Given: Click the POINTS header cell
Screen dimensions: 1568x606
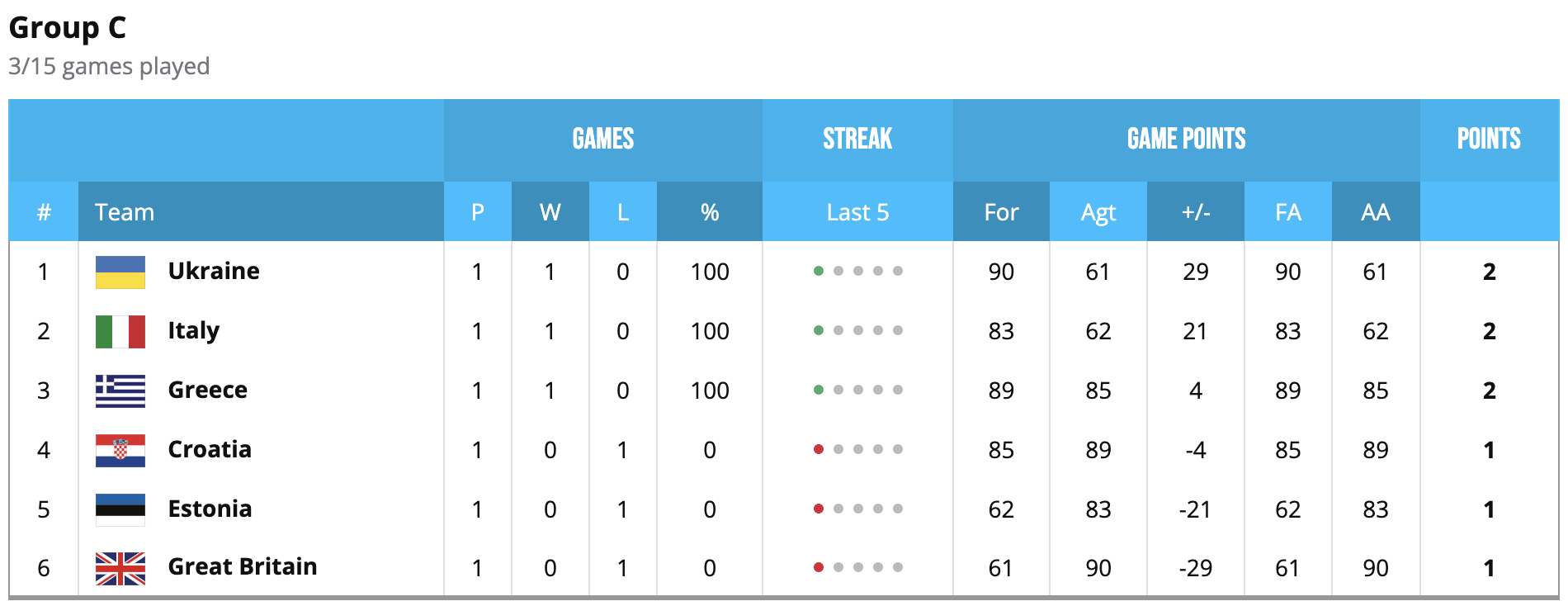Looking at the screenshot, I should (1489, 139).
